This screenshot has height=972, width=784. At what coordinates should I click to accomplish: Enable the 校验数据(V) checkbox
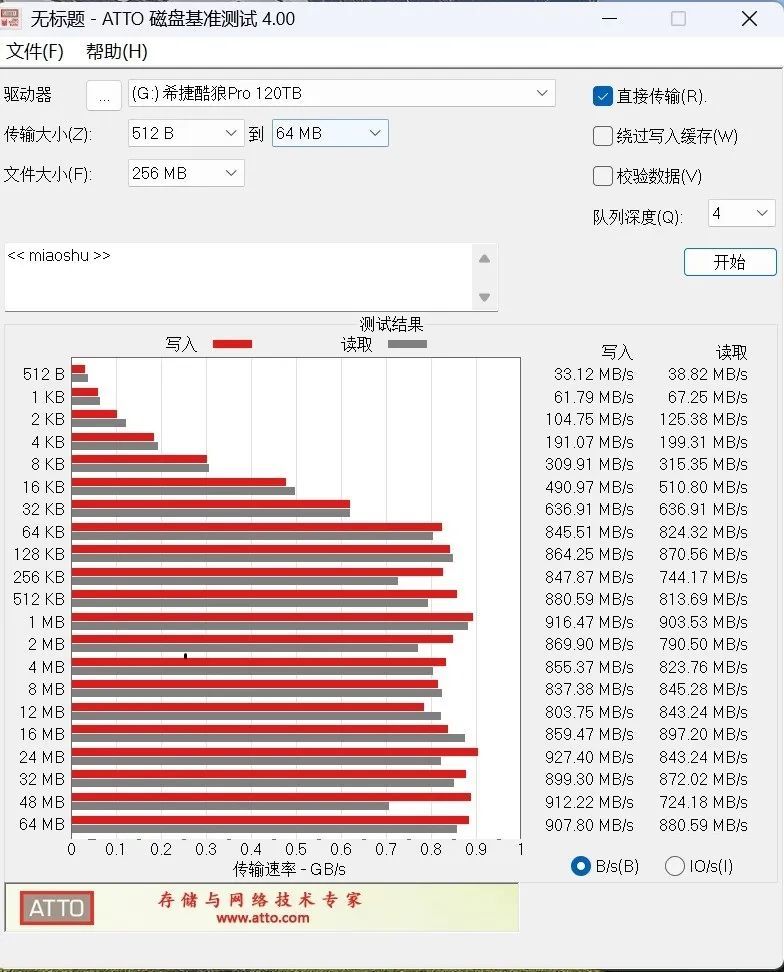point(602,176)
